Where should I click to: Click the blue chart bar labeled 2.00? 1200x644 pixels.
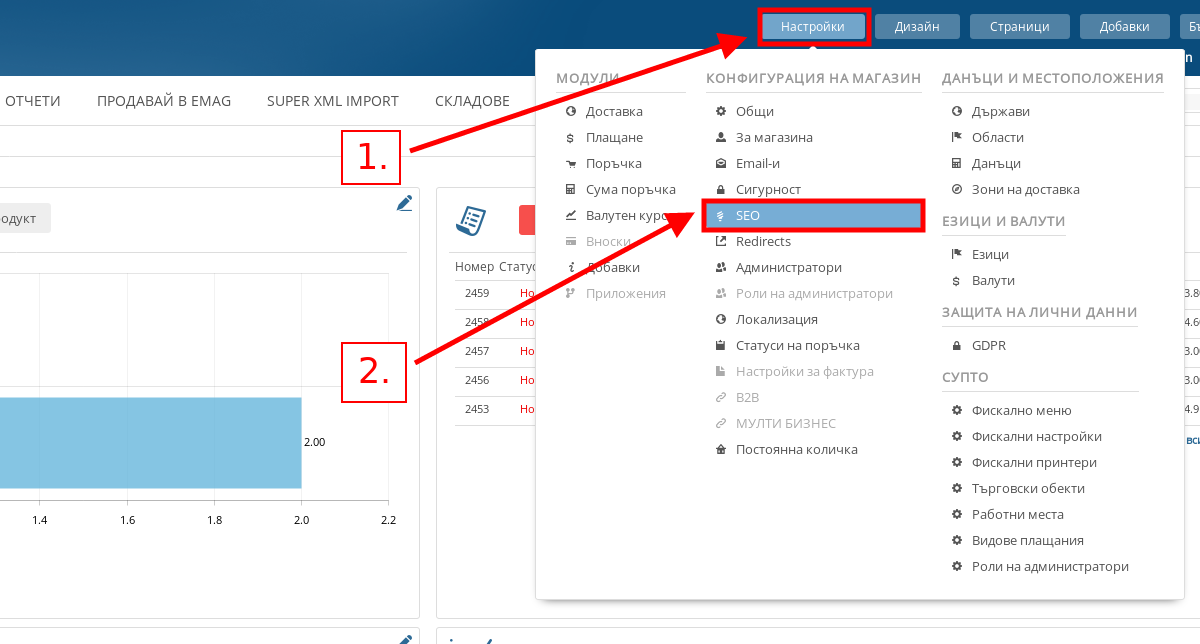[x=150, y=442]
